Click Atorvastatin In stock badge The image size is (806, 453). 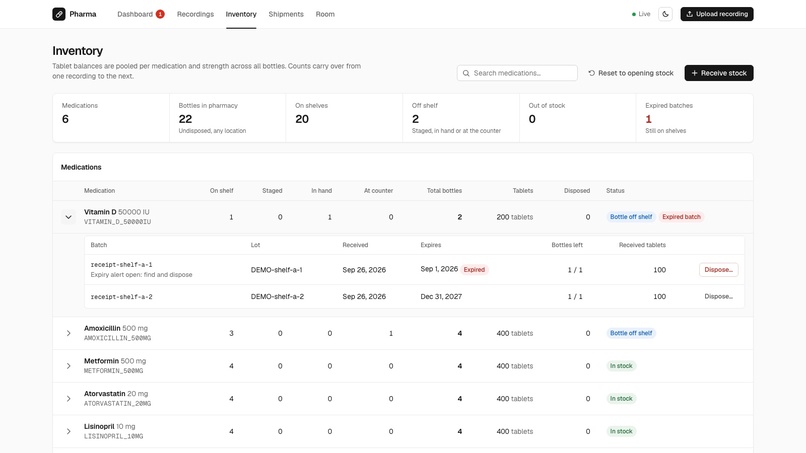[x=621, y=398]
